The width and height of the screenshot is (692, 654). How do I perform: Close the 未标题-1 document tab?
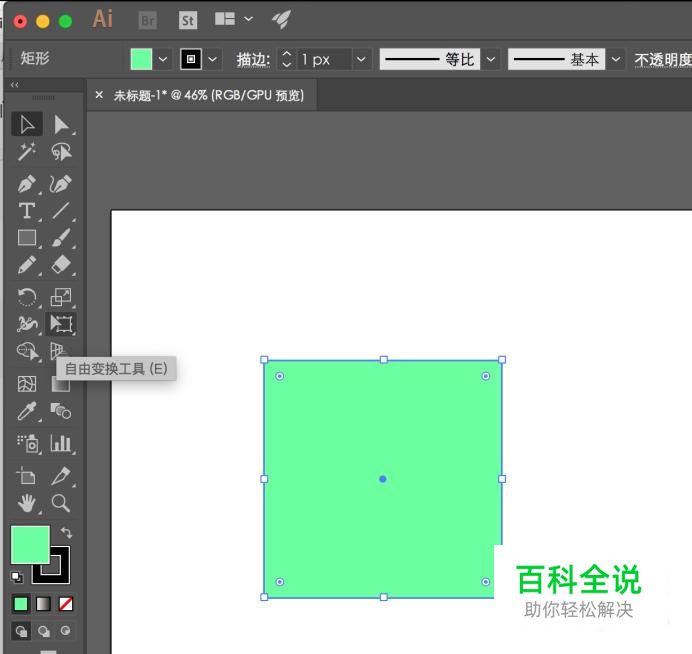[x=99, y=95]
